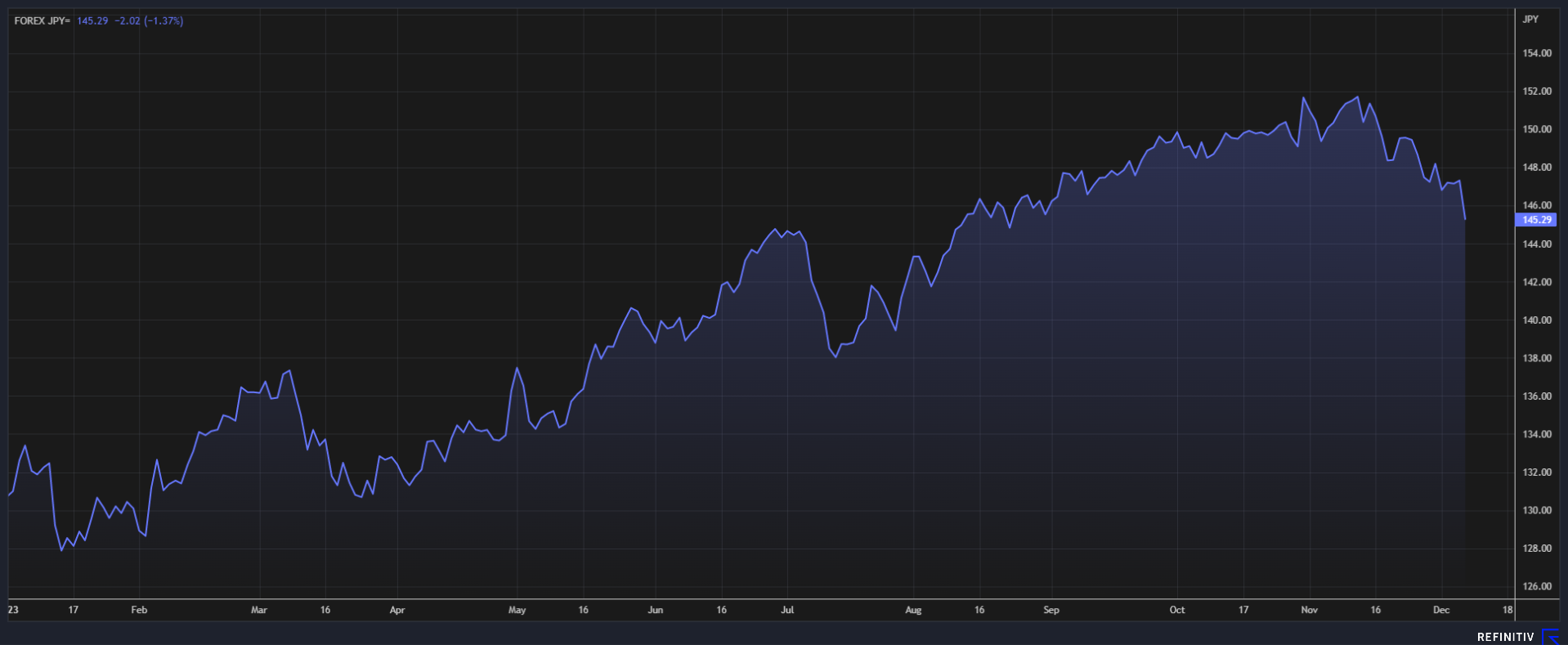Screen dimensions: 1568x645
Task: Click the 126.00 price axis label
Action: pos(1537,586)
